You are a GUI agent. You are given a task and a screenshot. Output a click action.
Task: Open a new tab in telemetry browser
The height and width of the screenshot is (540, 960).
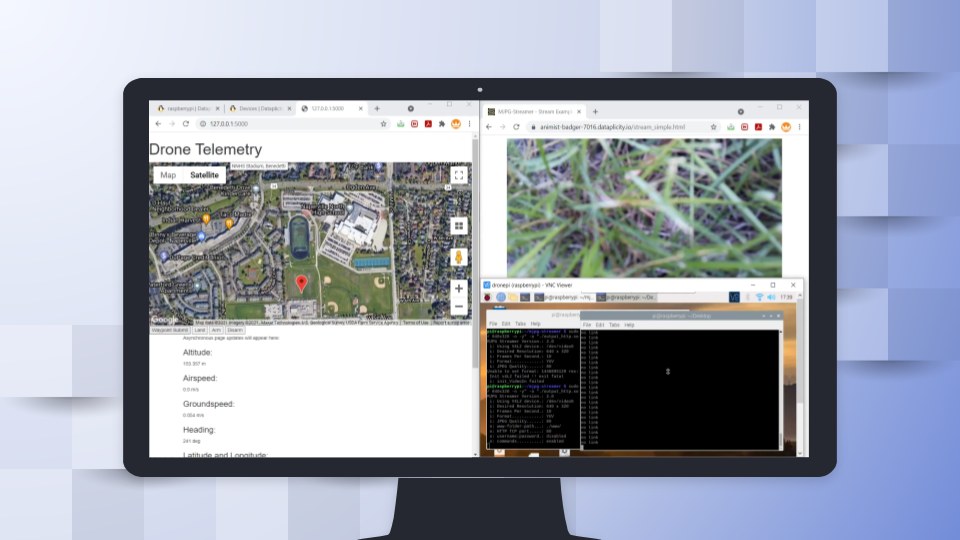(377, 108)
